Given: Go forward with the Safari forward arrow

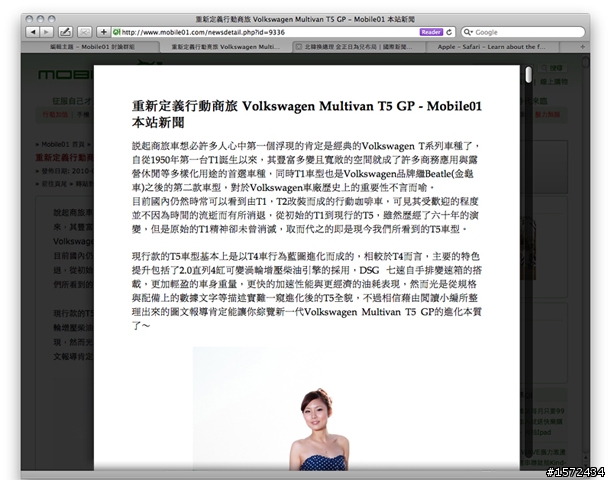Looking at the screenshot, I should pyautogui.click(x=46, y=32).
